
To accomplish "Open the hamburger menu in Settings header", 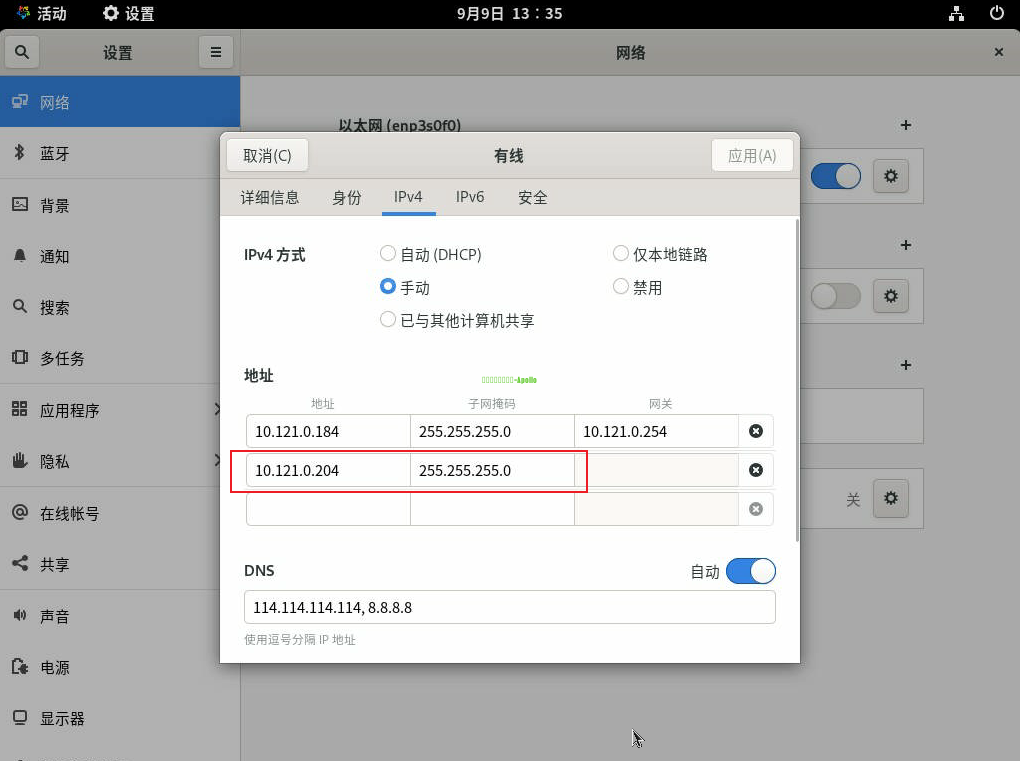I will [215, 52].
